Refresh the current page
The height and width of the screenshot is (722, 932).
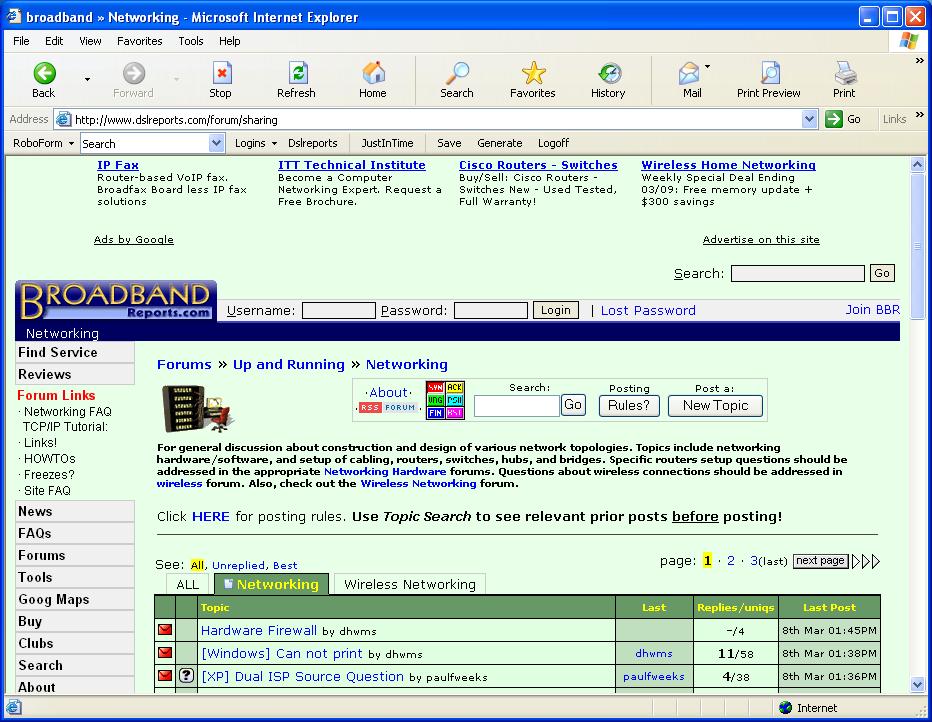(x=296, y=80)
